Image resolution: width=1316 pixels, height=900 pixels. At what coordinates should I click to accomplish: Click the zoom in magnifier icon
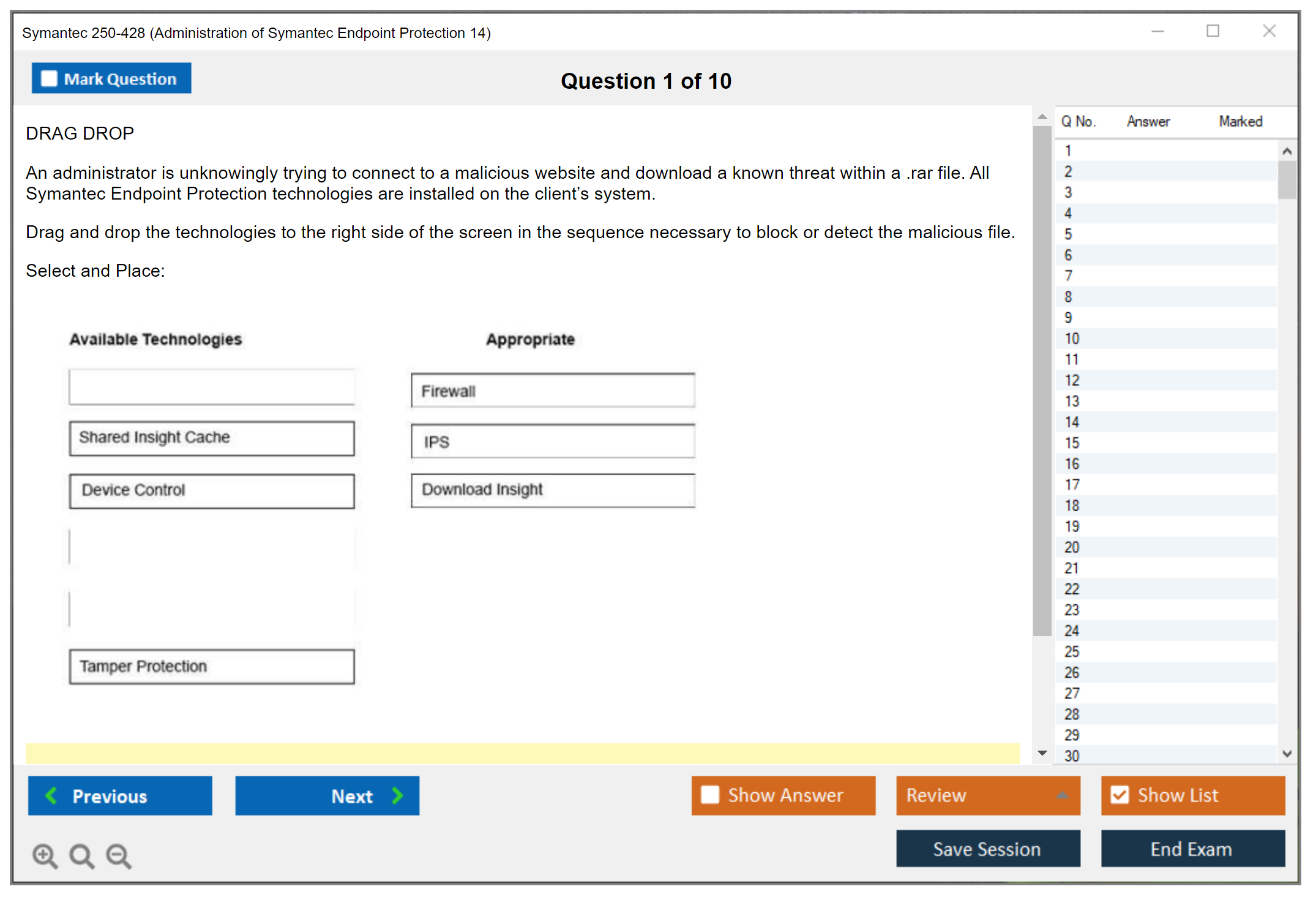click(45, 855)
